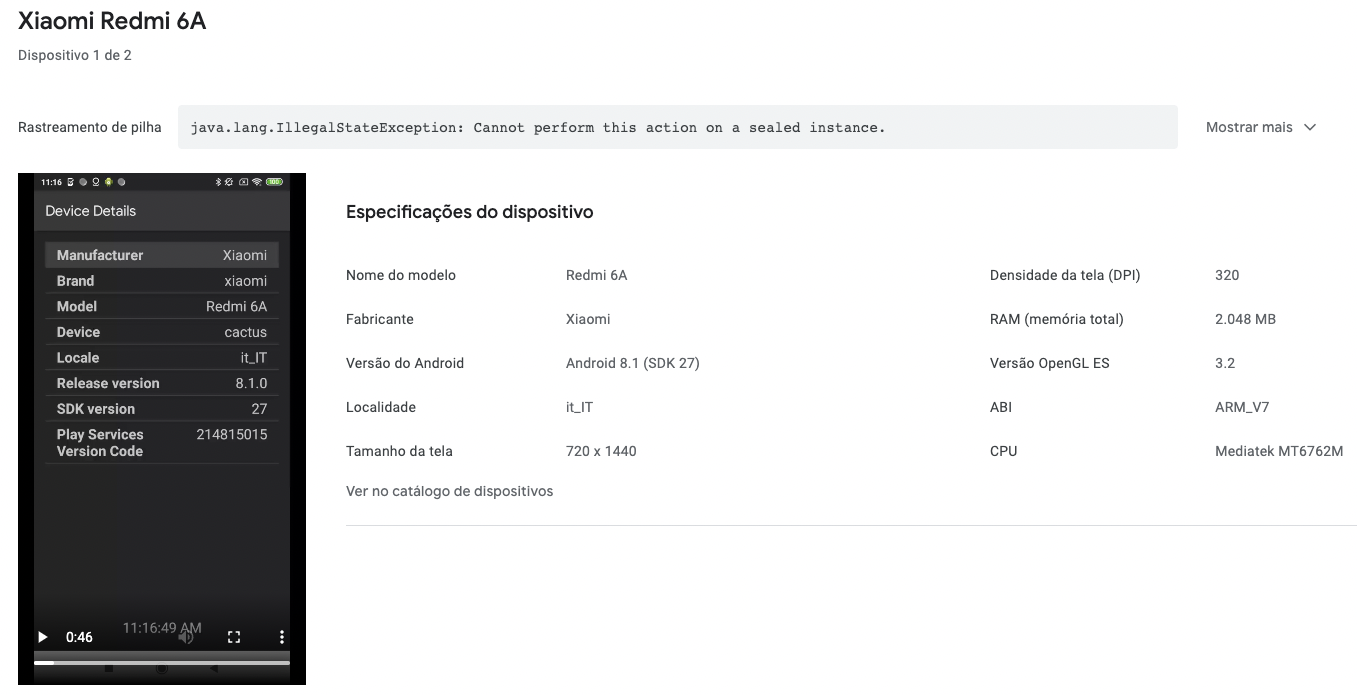This screenshot has width=1357, height=695.
Task: Mute the video's audio with the speaker icon
Action: pos(185,637)
